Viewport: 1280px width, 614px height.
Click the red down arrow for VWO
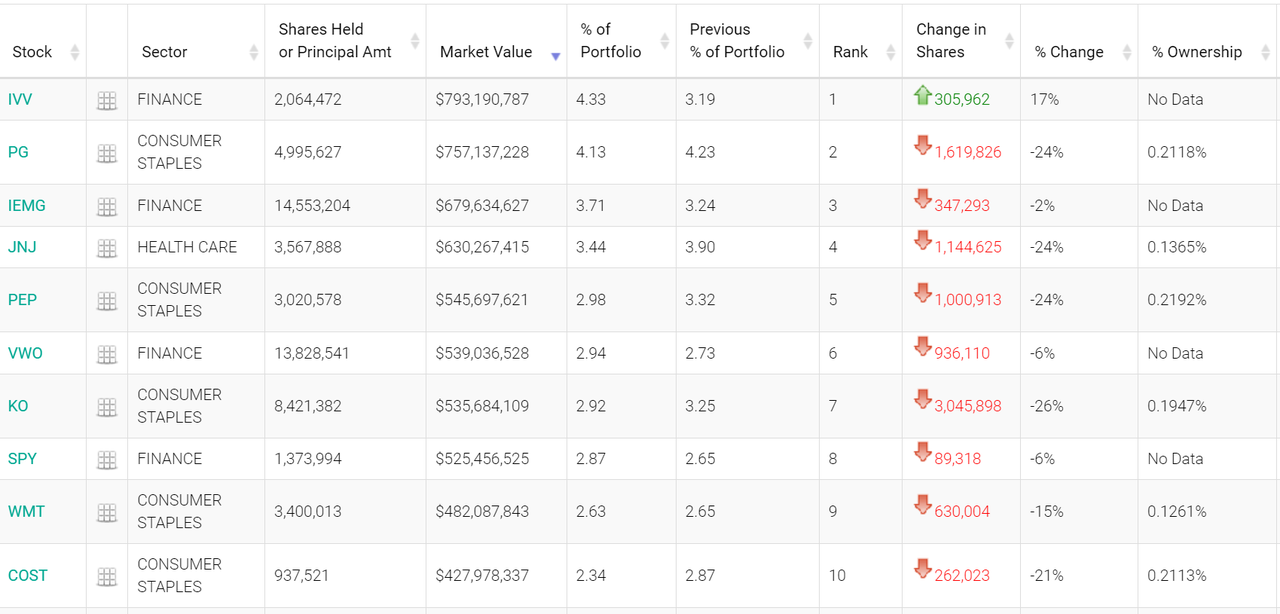pyautogui.click(x=923, y=348)
